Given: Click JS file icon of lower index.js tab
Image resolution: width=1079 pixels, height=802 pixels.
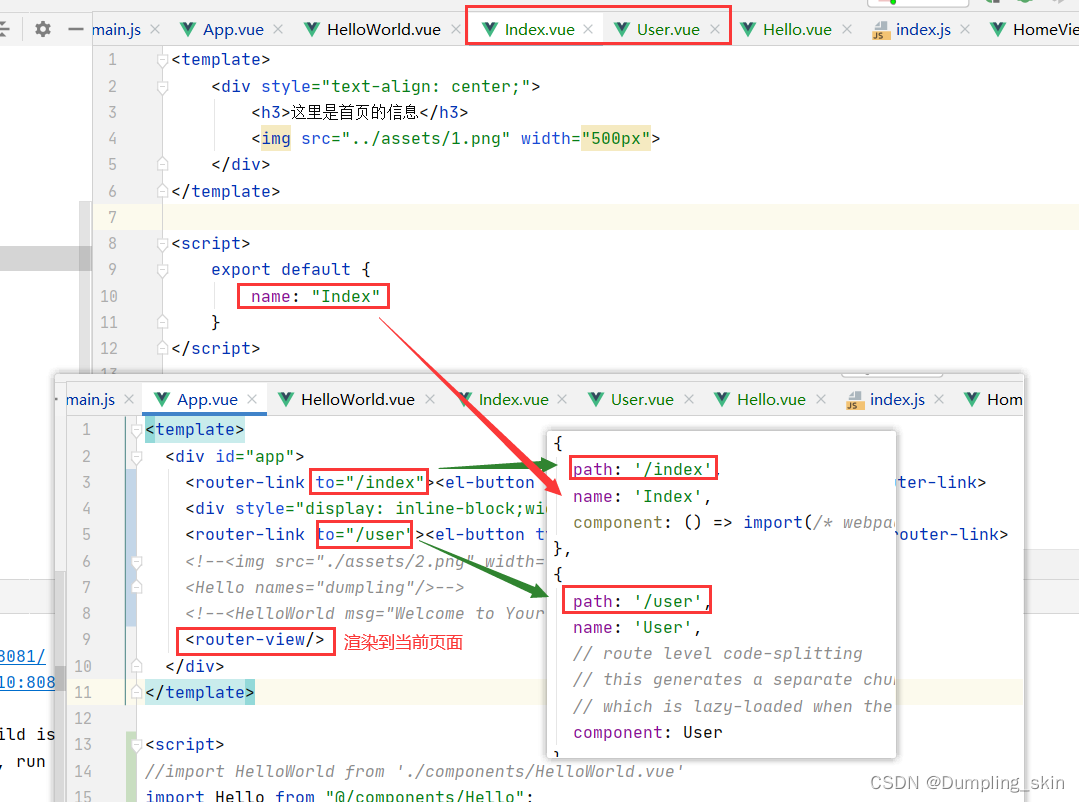Looking at the screenshot, I should click(x=854, y=400).
